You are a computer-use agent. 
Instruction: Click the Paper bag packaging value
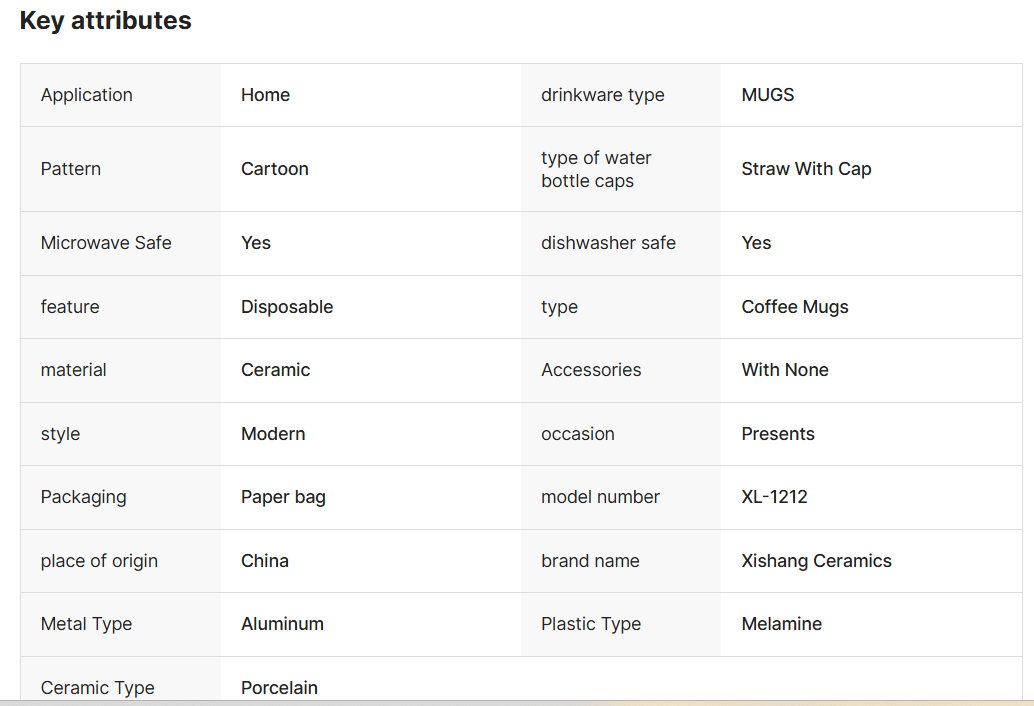pyautogui.click(x=283, y=497)
